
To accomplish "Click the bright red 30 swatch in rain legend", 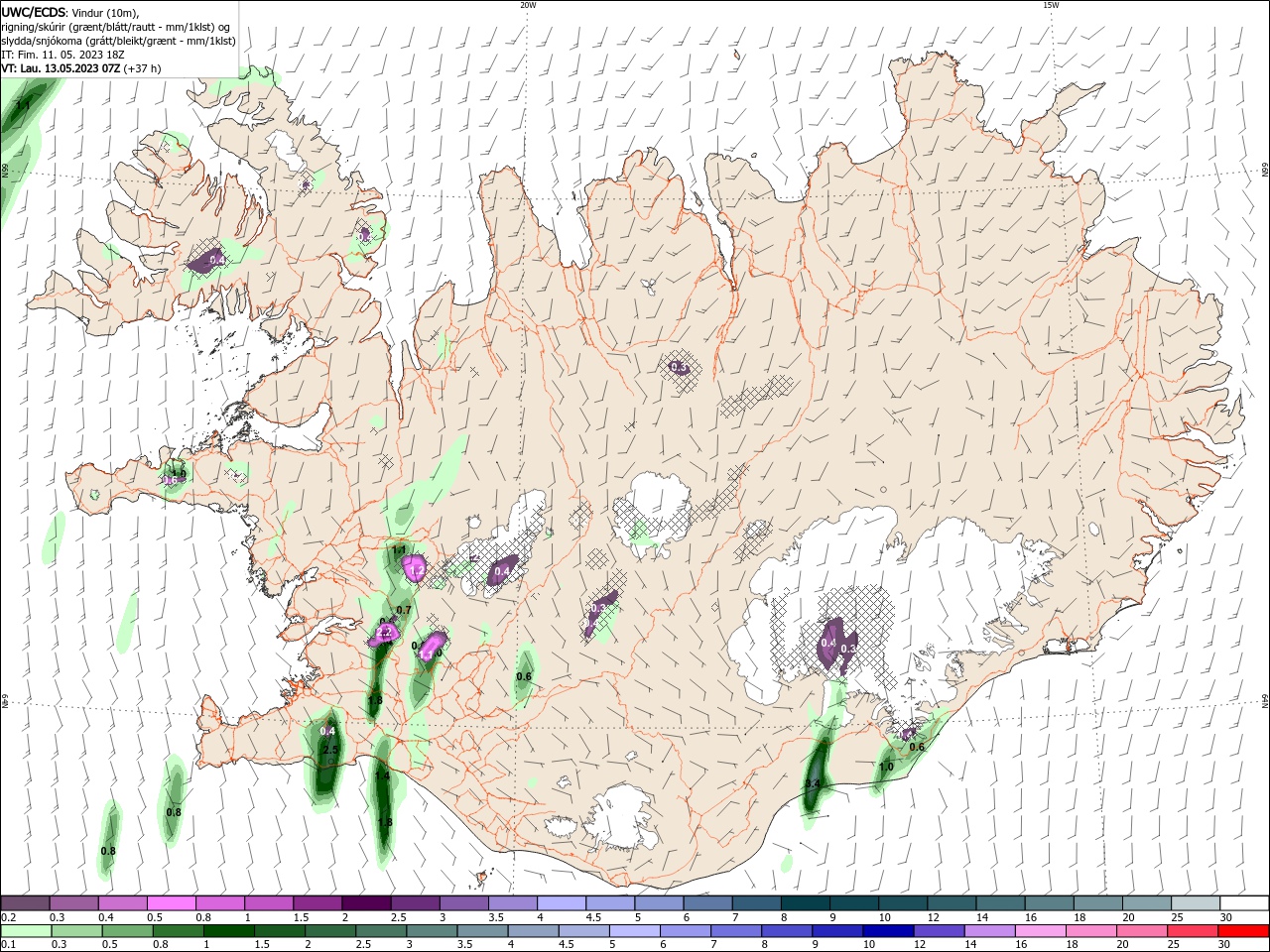I will [x=1243, y=931].
